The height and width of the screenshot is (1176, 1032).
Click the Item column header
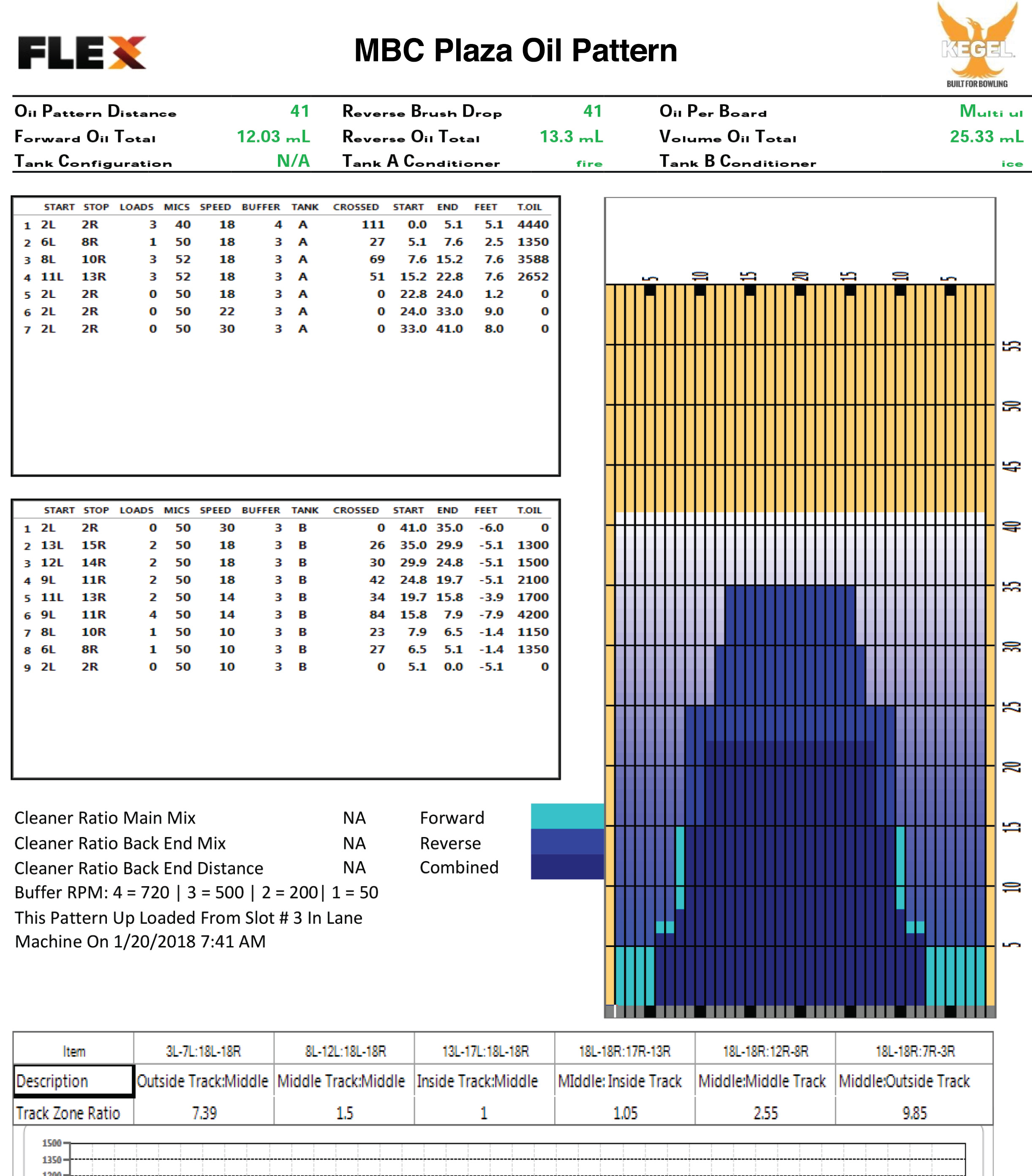pos(74,1051)
